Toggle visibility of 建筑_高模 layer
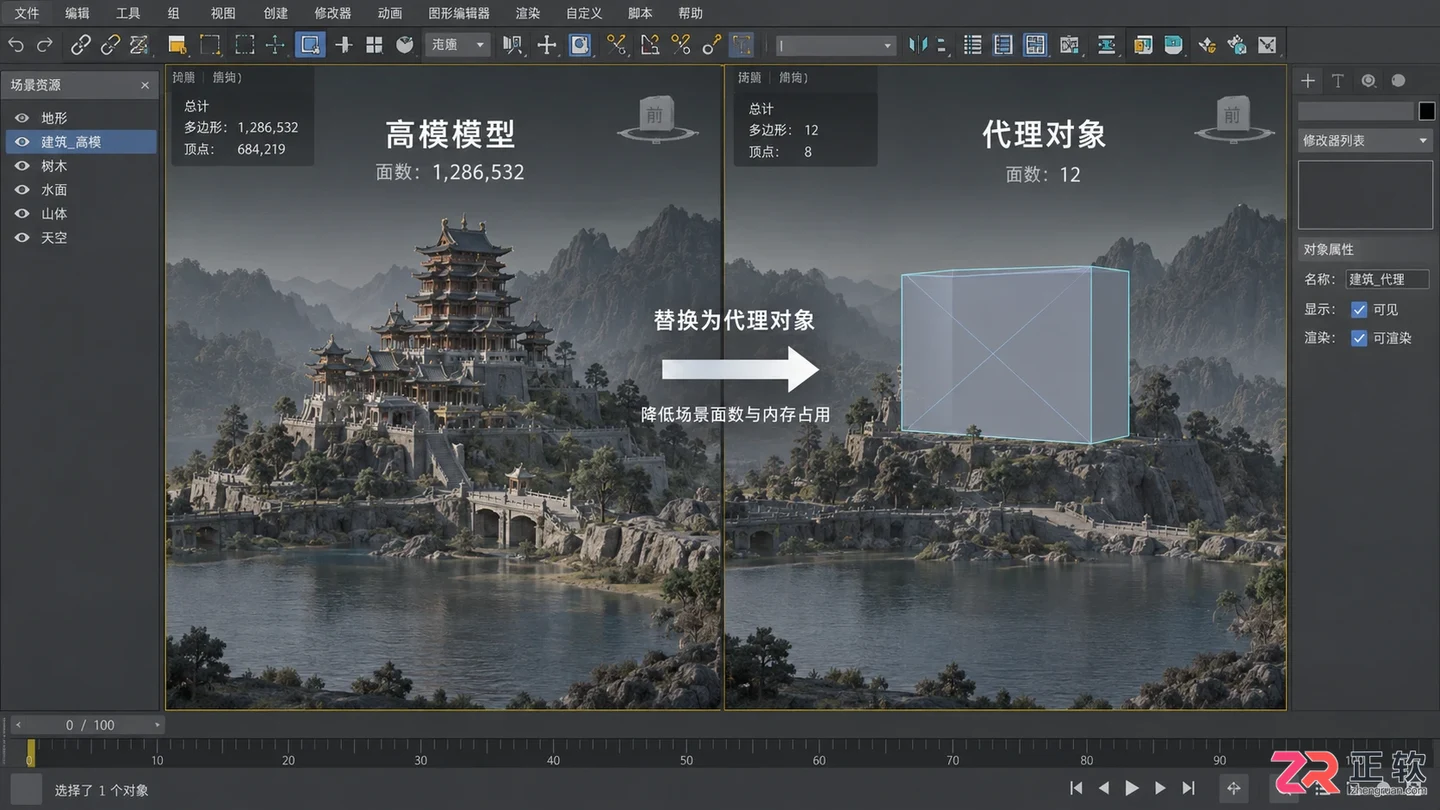Image resolution: width=1440 pixels, height=810 pixels. 21,142
